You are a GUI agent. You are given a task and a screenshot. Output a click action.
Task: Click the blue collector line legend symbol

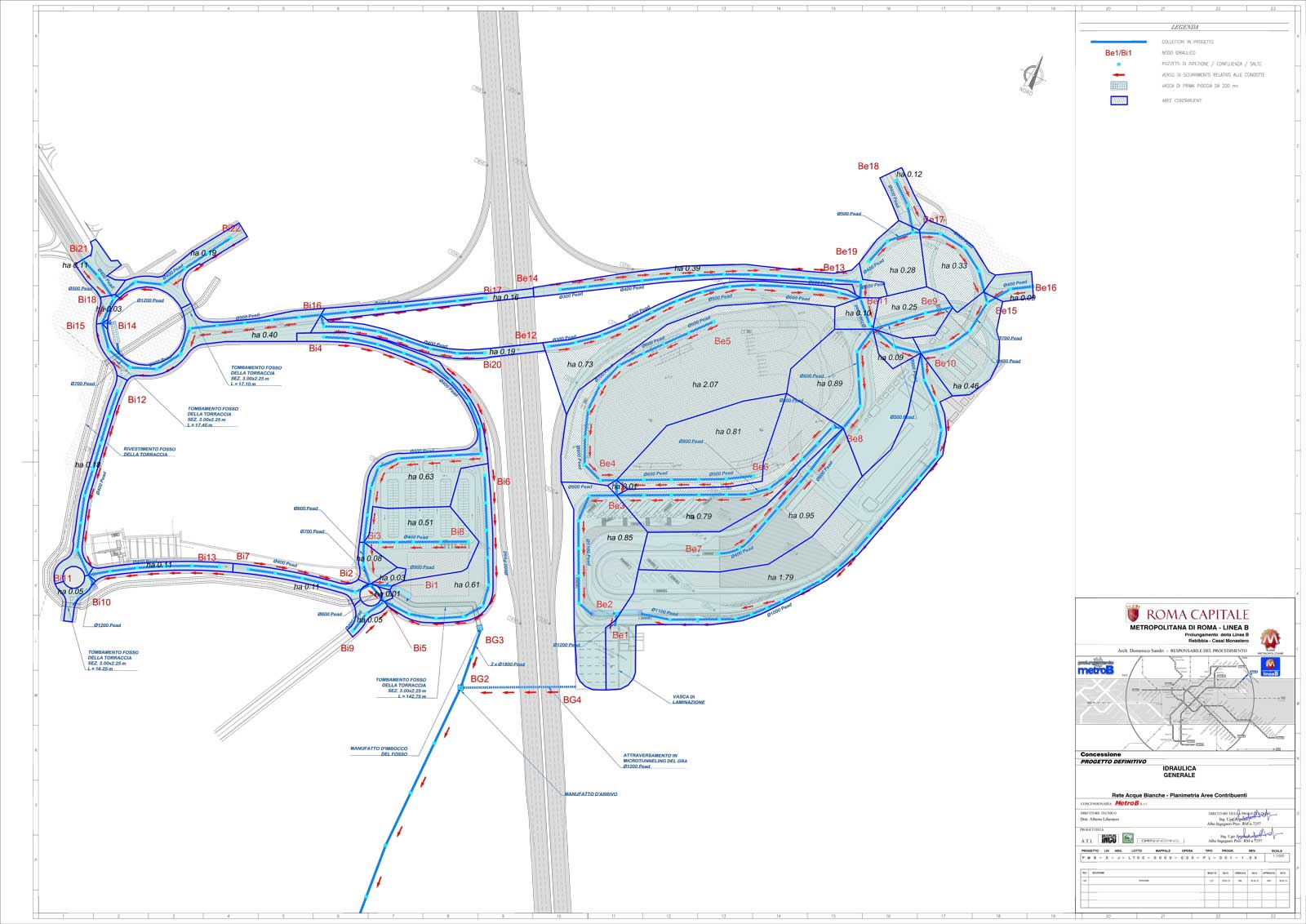(x=1118, y=42)
